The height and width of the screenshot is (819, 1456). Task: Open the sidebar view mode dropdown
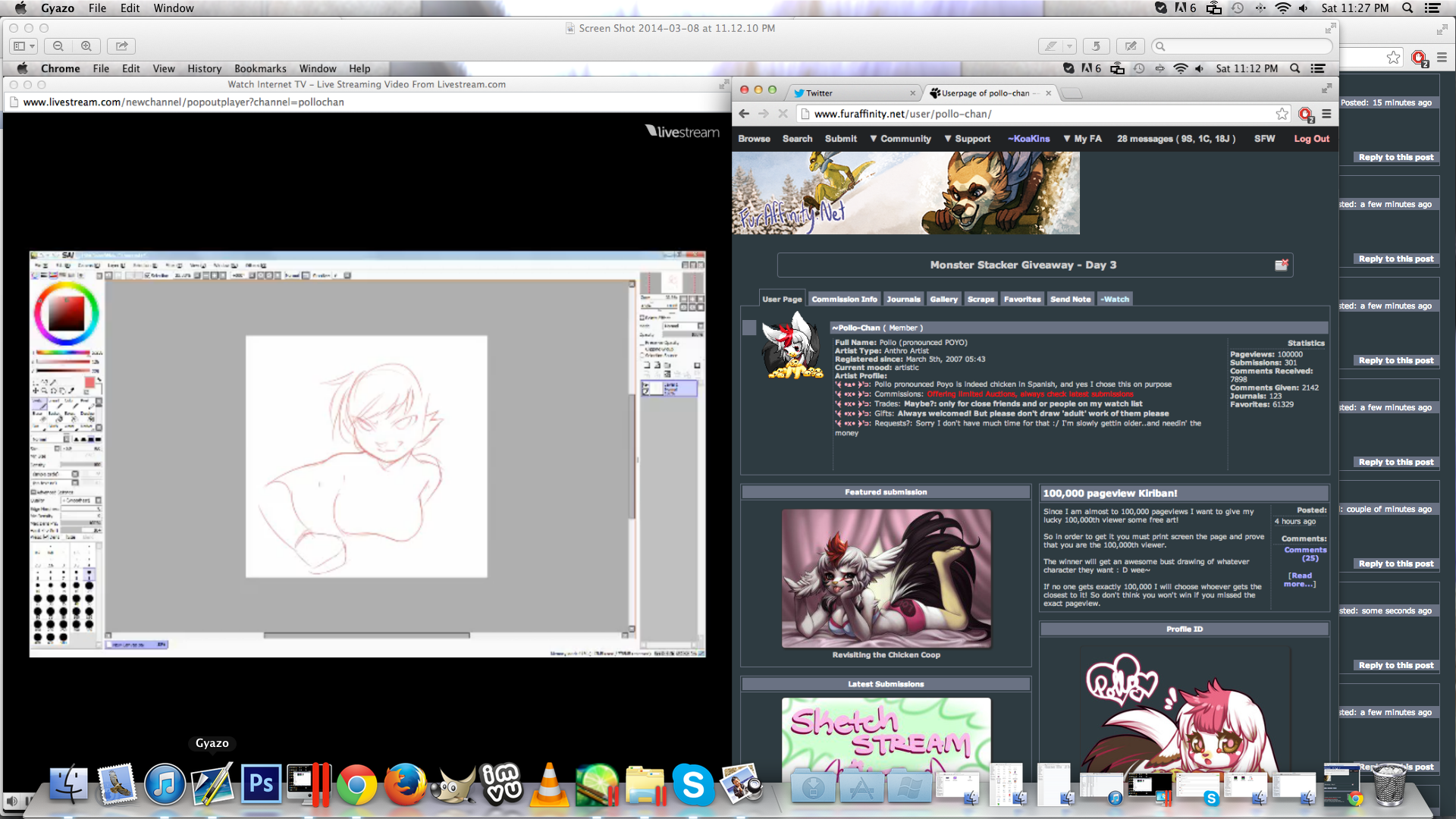24,46
